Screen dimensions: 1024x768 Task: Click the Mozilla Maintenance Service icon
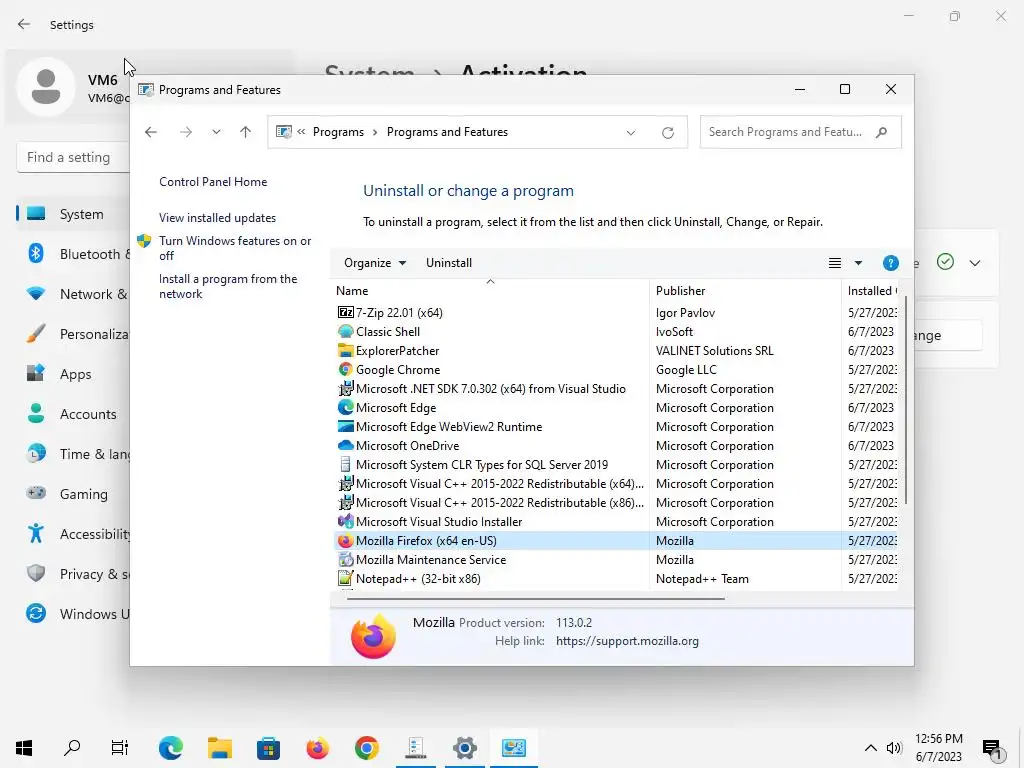pyautogui.click(x=345, y=560)
